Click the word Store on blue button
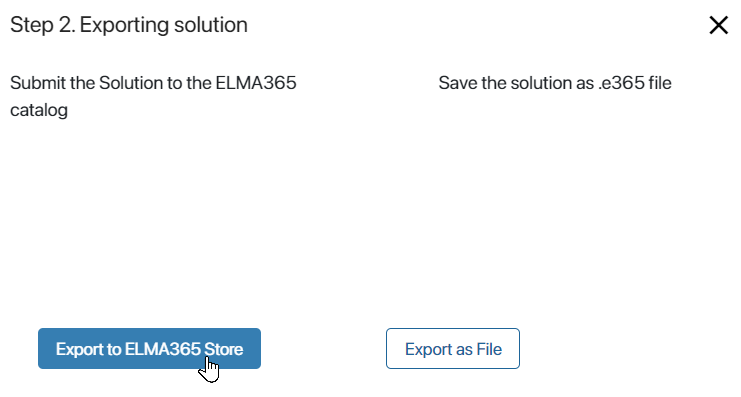741x397 pixels. [x=224, y=349]
